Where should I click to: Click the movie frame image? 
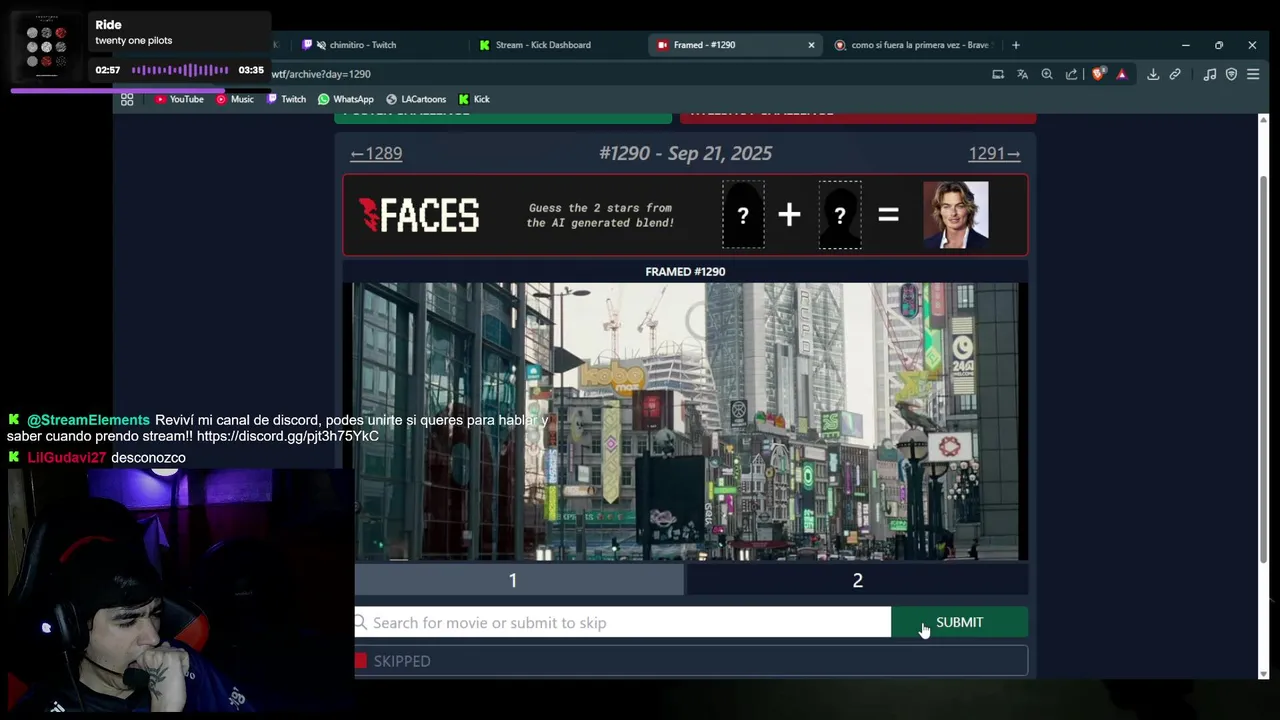coord(685,421)
